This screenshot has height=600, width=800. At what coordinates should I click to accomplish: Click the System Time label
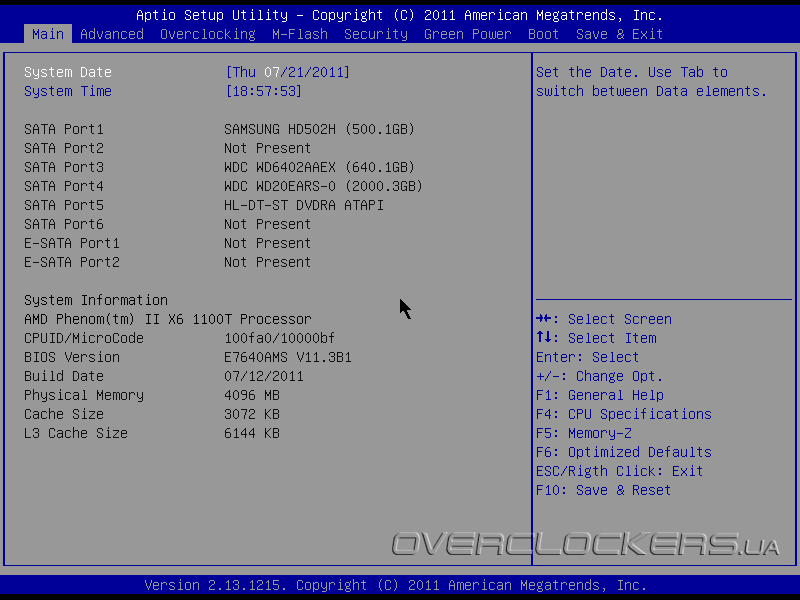pyautogui.click(x=68, y=91)
